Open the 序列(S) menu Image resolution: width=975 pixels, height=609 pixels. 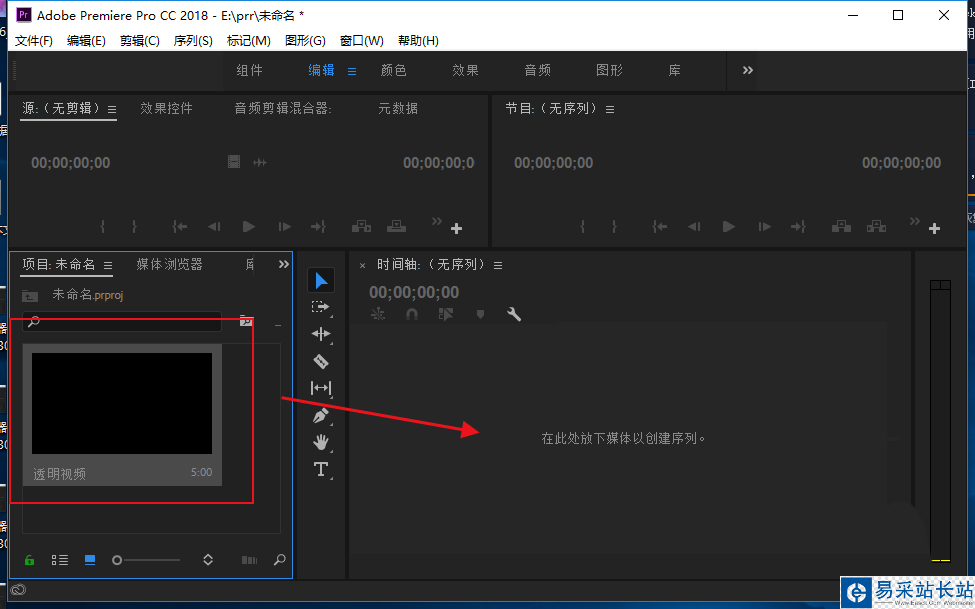point(193,40)
